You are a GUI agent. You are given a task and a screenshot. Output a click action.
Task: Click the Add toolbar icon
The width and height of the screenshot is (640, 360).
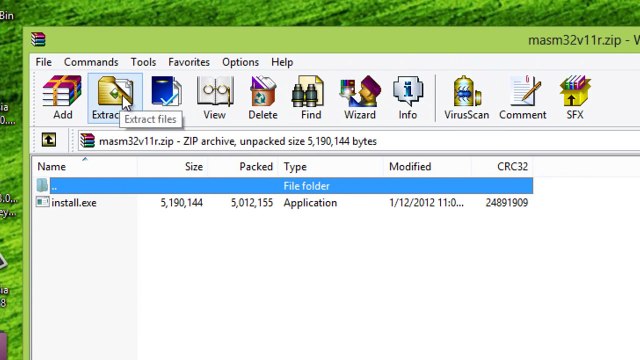point(62,91)
